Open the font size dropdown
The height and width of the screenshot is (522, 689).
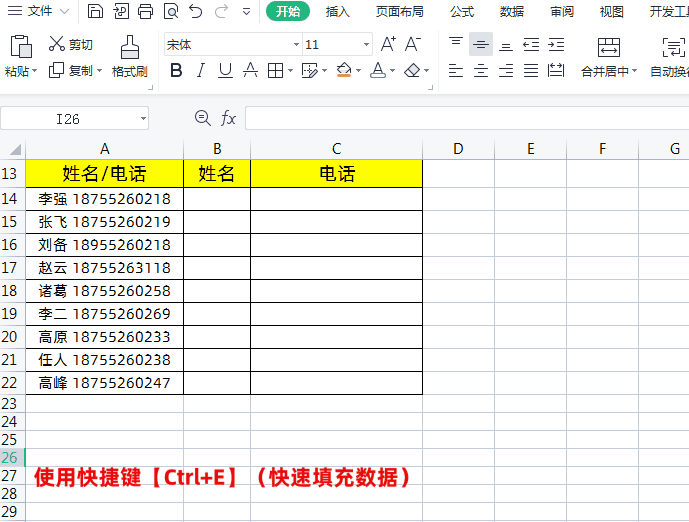coord(366,44)
